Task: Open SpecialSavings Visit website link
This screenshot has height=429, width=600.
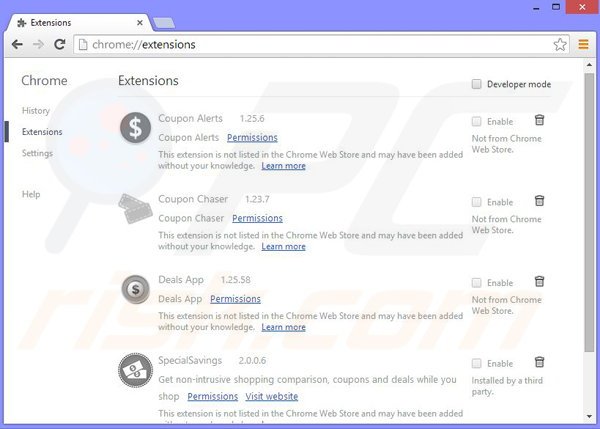Action: pos(272,396)
